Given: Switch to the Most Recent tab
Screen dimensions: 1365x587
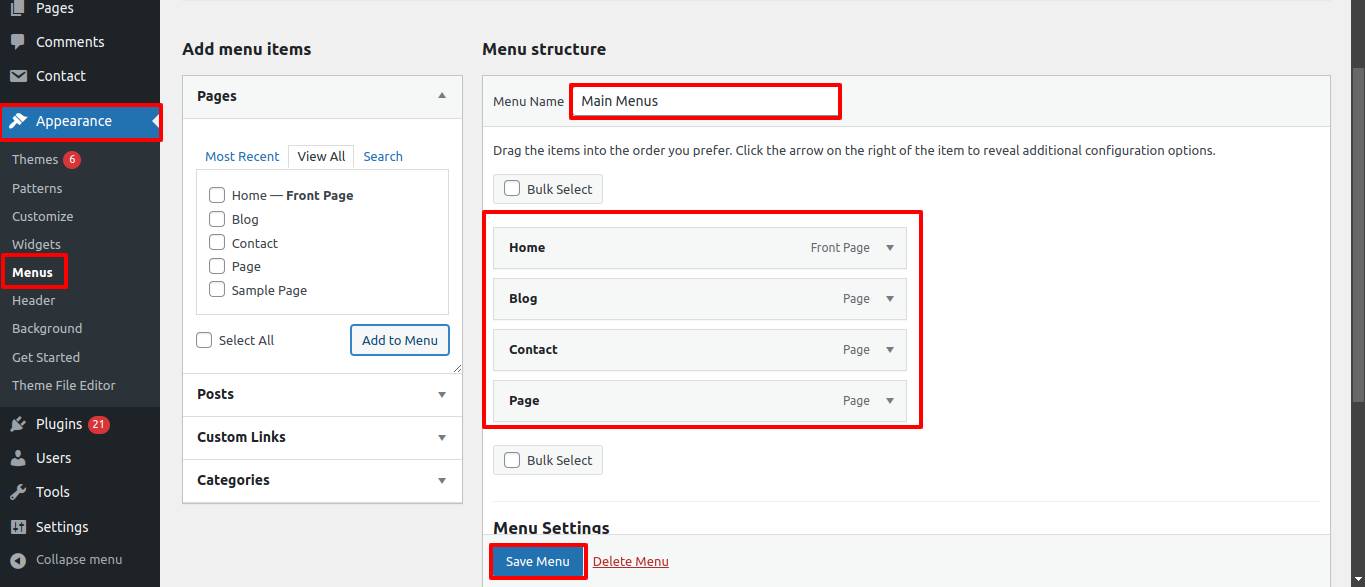Looking at the screenshot, I should pyautogui.click(x=242, y=156).
